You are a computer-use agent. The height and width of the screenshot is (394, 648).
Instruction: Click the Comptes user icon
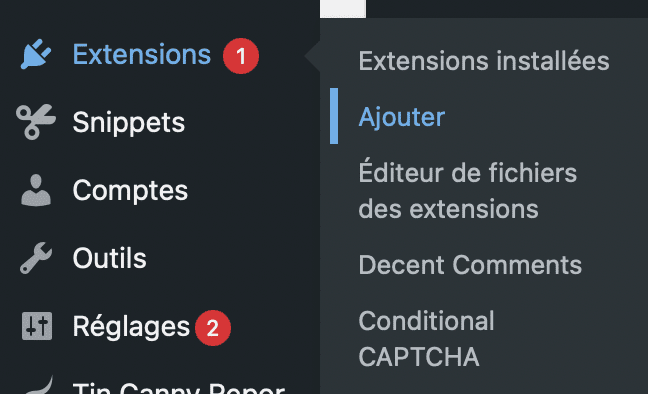point(36,190)
